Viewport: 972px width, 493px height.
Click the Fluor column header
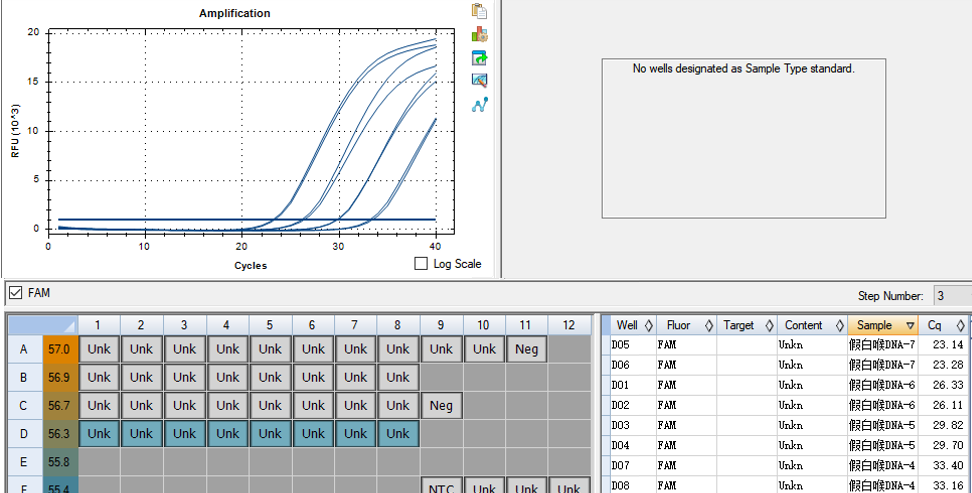(x=686, y=326)
